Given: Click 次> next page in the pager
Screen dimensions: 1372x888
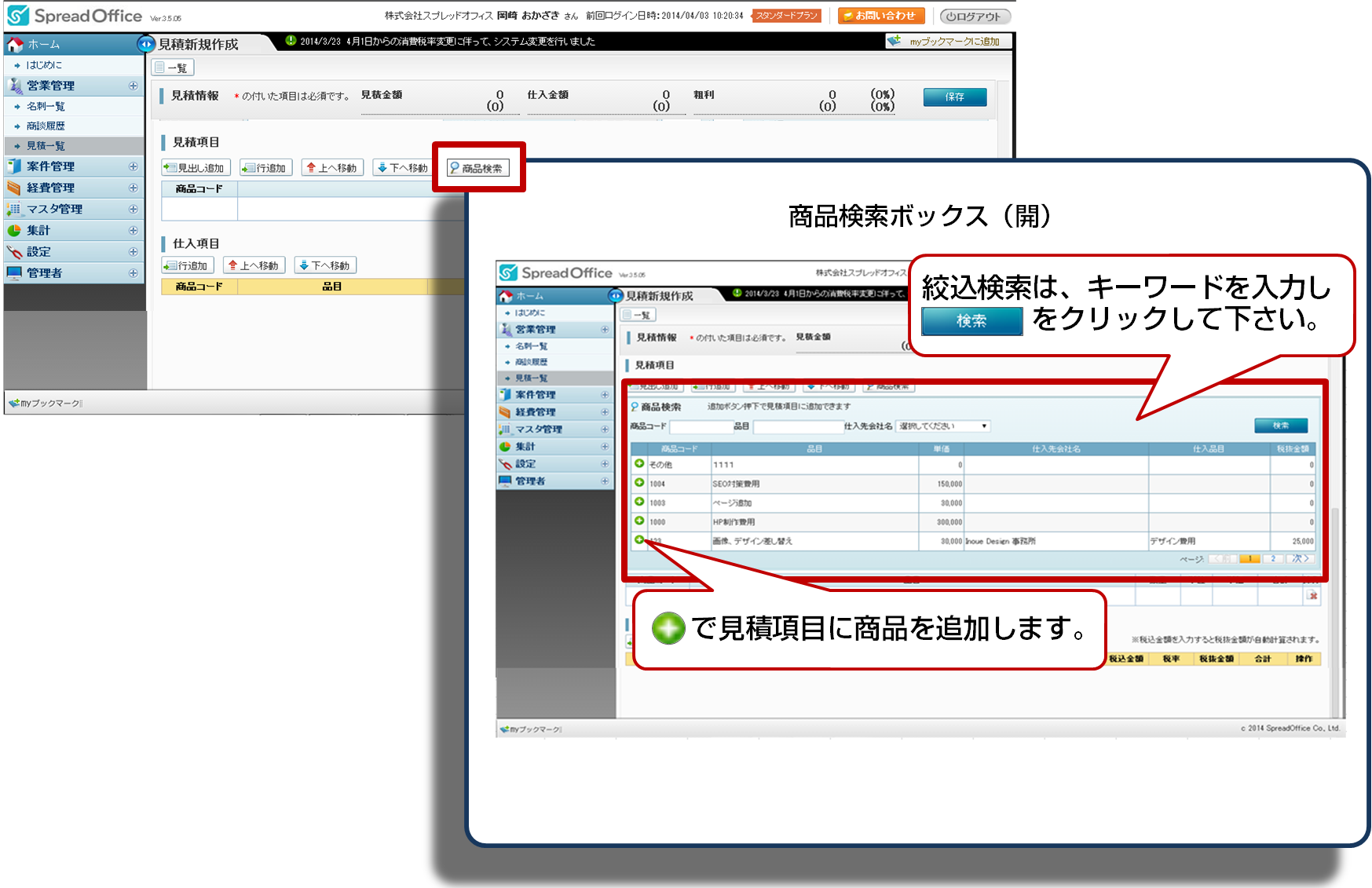Looking at the screenshot, I should point(1301,559).
